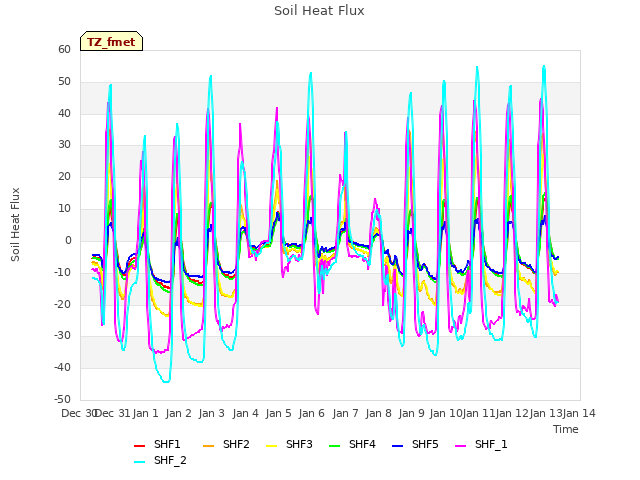The image size is (640, 480).
Task: Click the blue SHF5 legend color marker
Action: tap(398, 446)
